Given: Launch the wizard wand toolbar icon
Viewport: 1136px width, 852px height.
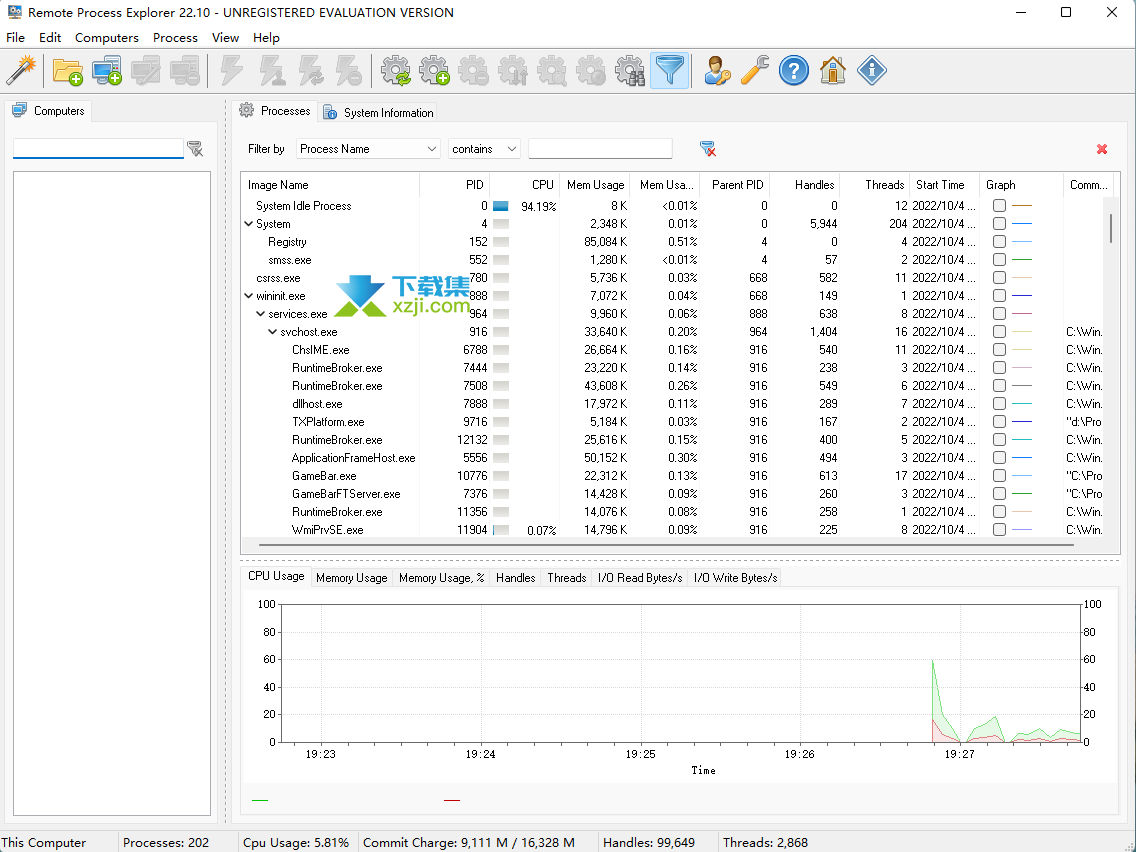Looking at the screenshot, I should (21, 70).
